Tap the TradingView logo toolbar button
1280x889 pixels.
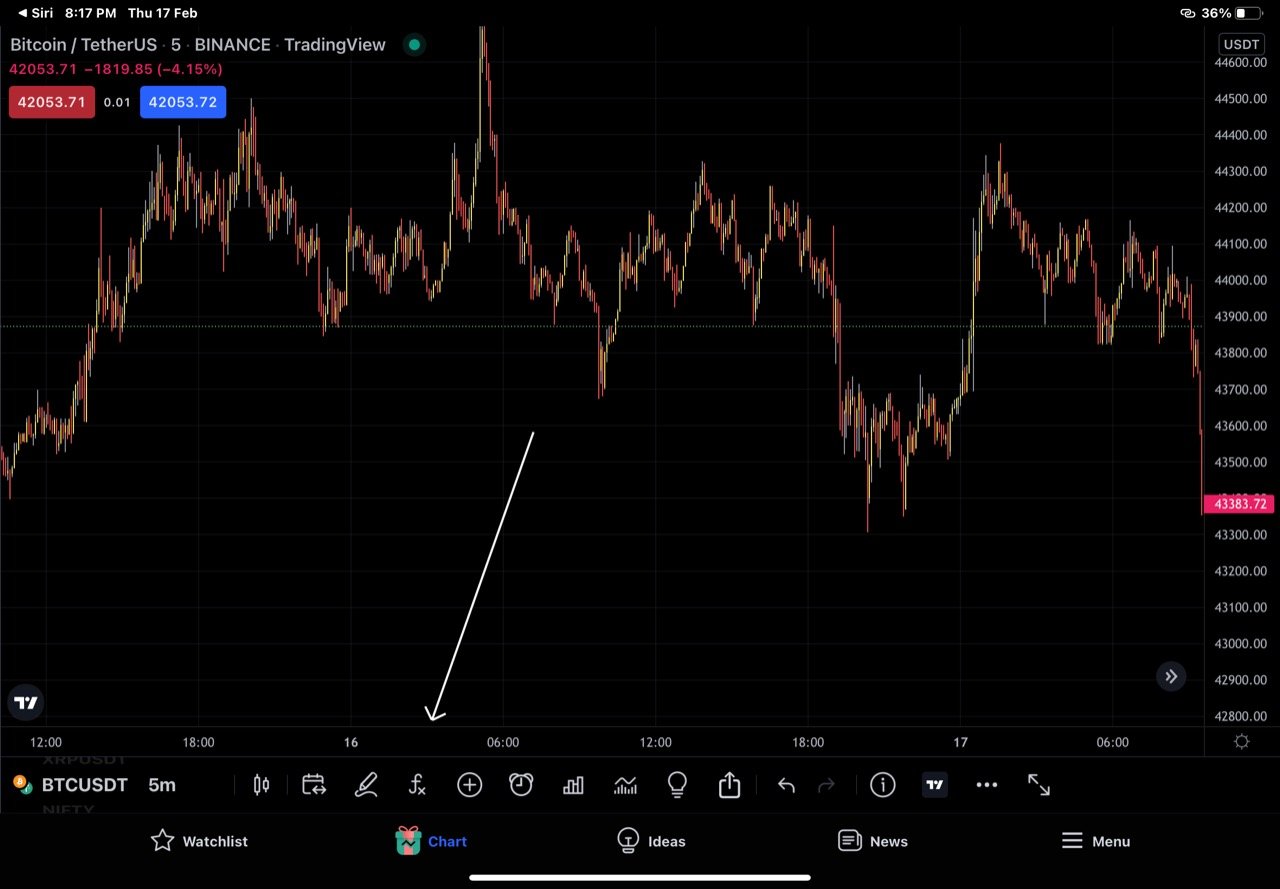[935, 785]
